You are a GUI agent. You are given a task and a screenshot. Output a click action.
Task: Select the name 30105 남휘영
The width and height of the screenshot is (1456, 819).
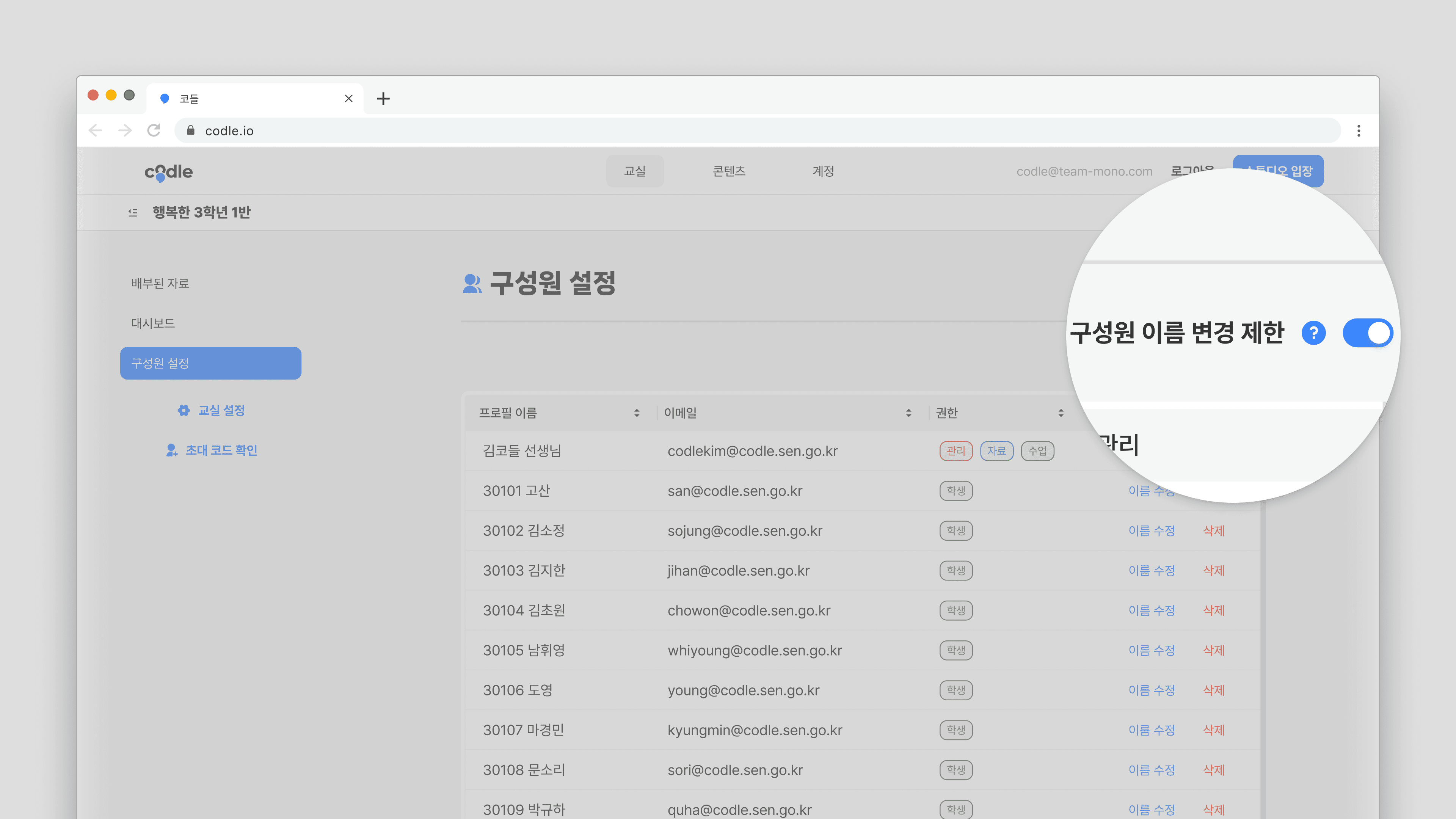click(x=524, y=650)
